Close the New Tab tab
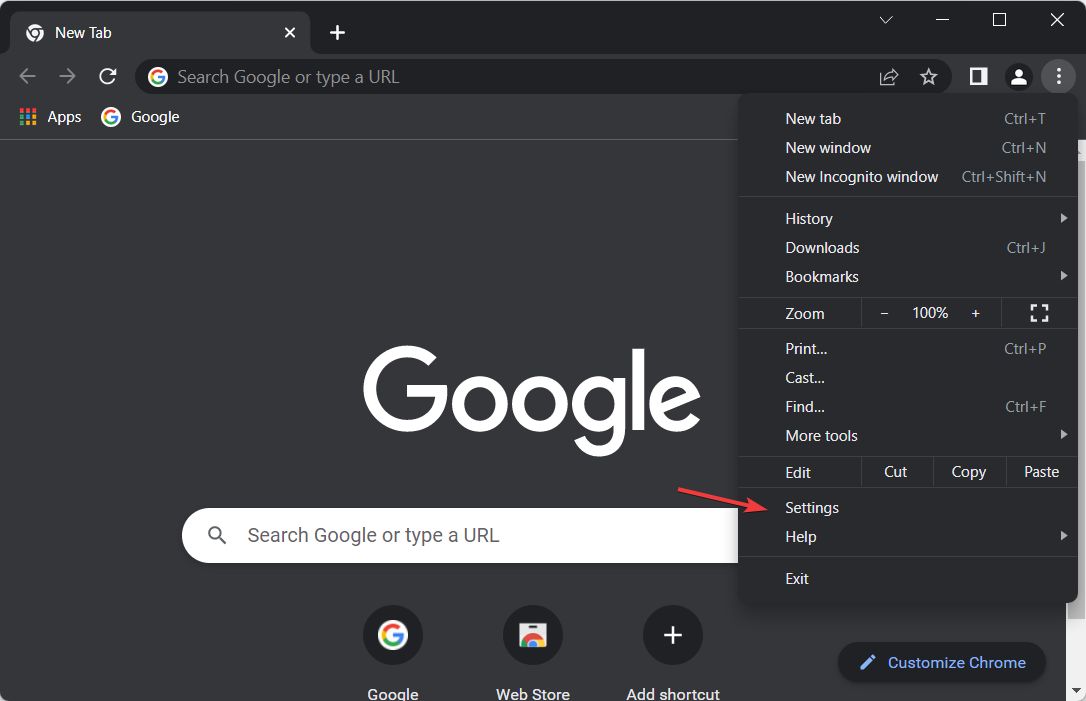Viewport: 1086px width, 701px height. point(290,33)
